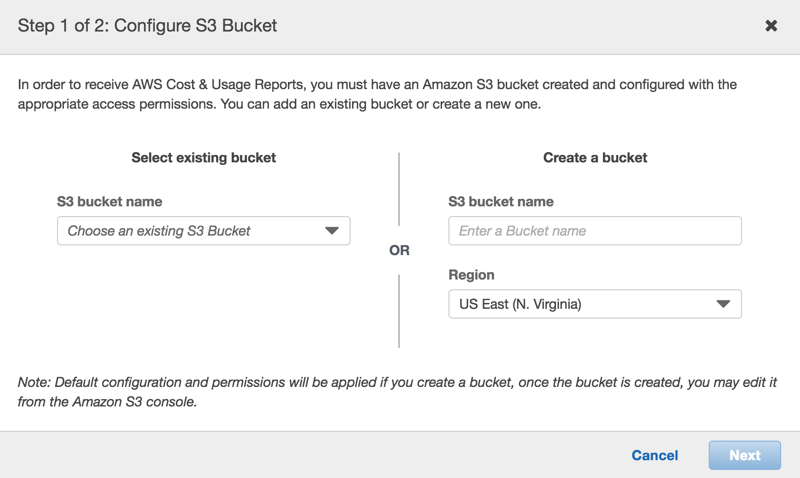Click the S3 bucket name label above existing bucket dropdown
This screenshot has height=478, width=800.
pos(109,202)
